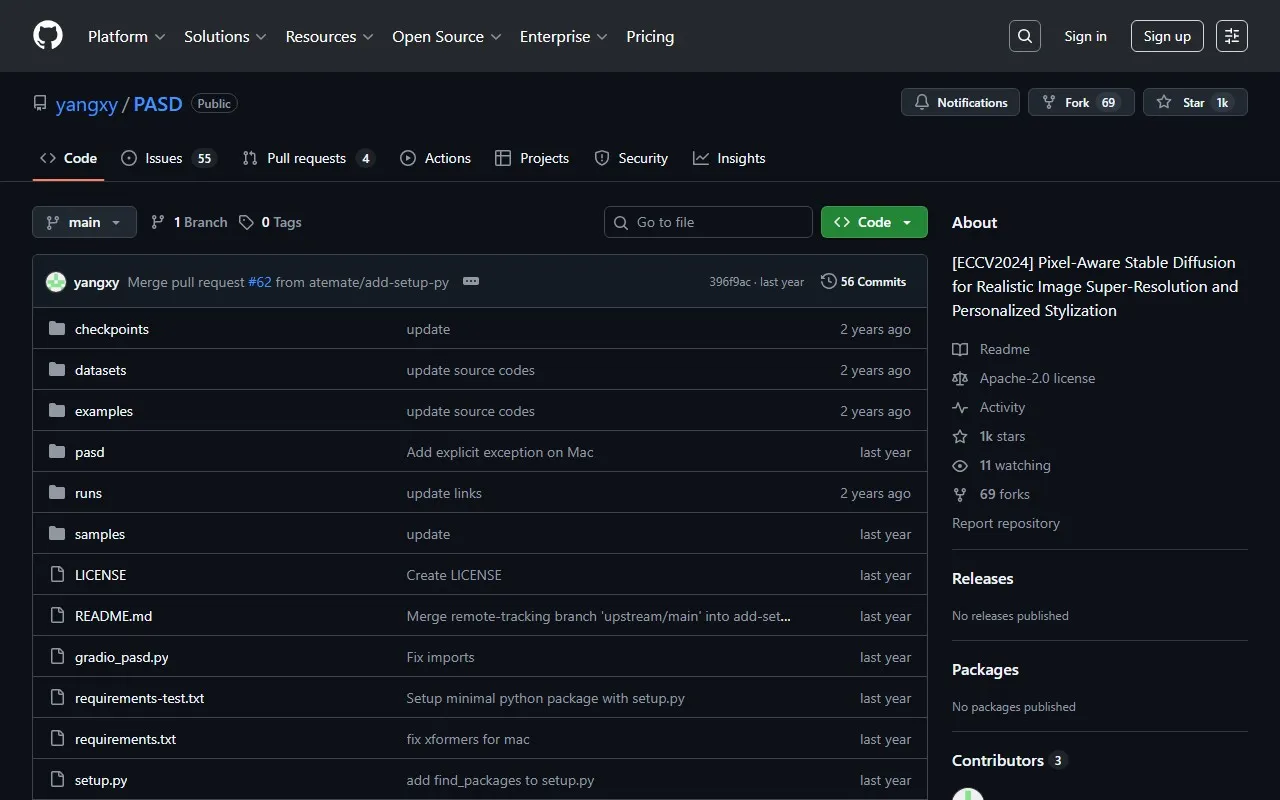Expand the main branch dropdown
Screen dimensions: 1280x800
pos(84,222)
